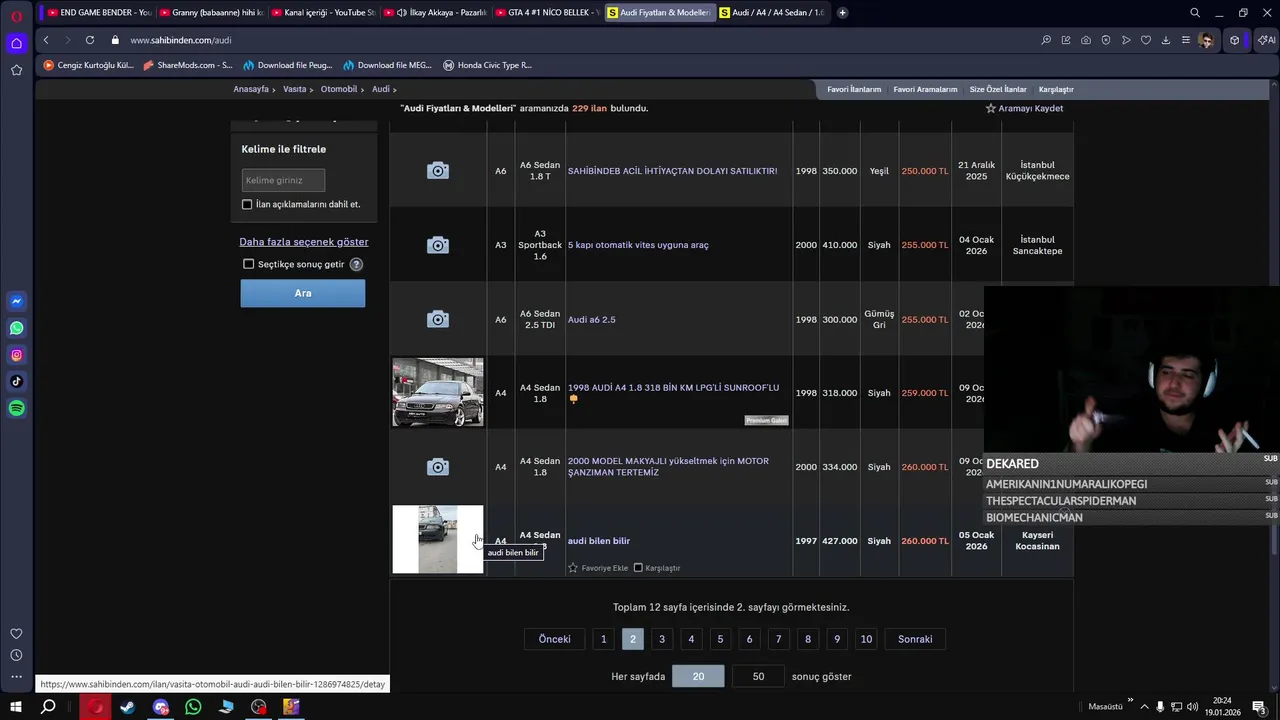Open TikTok in Opera sidebar
This screenshot has height=720, width=1280.
coord(16,381)
